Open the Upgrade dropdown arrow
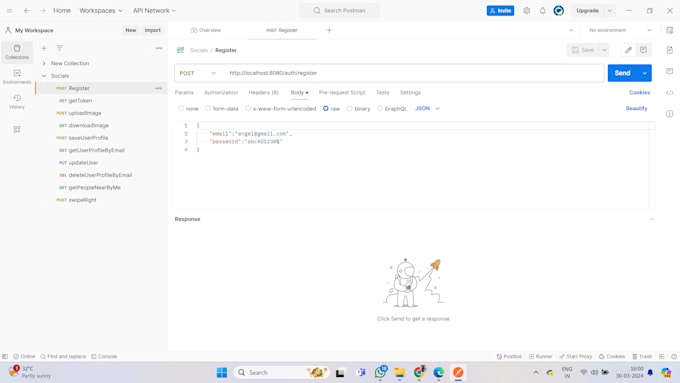 [x=609, y=10]
